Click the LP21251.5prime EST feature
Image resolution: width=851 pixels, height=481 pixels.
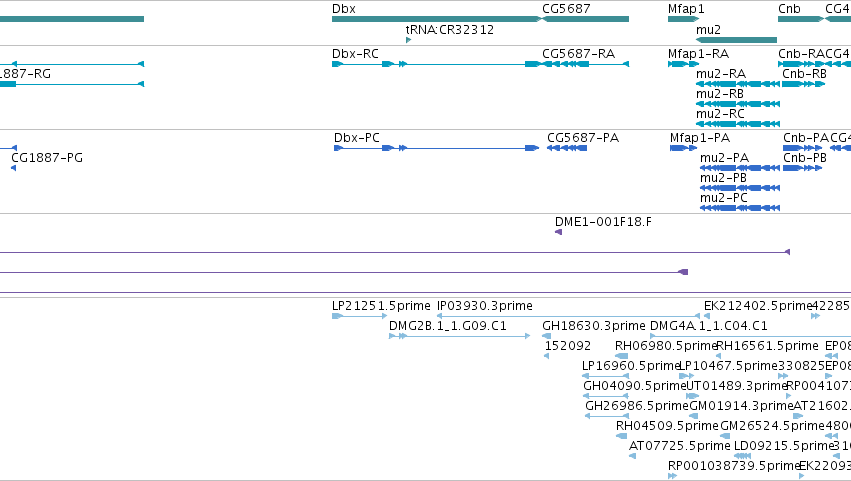[360, 316]
